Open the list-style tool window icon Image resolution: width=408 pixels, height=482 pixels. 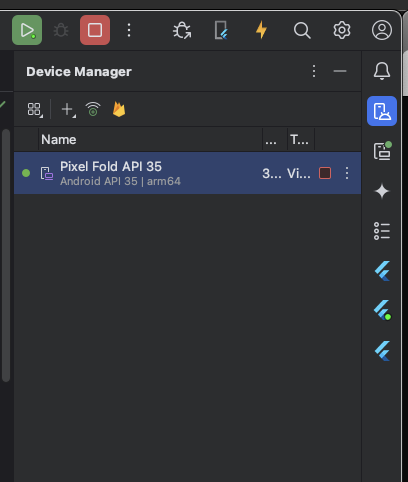point(382,231)
